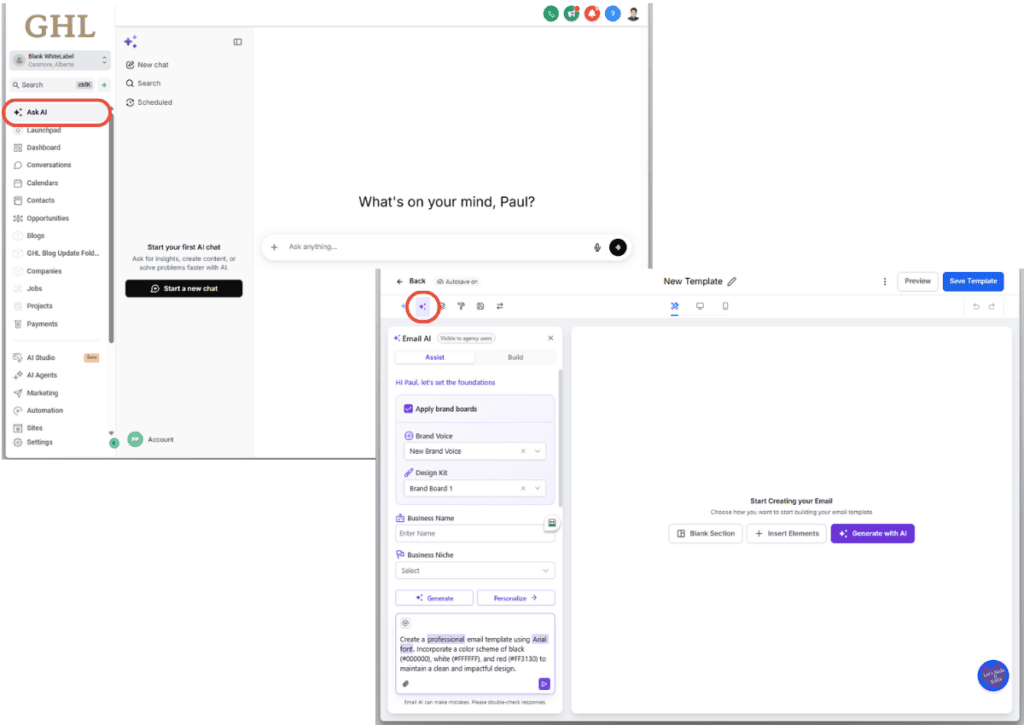1024x725 pixels.
Task: Clear the Brand Board 1 selection
Action: [x=523, y=489]
